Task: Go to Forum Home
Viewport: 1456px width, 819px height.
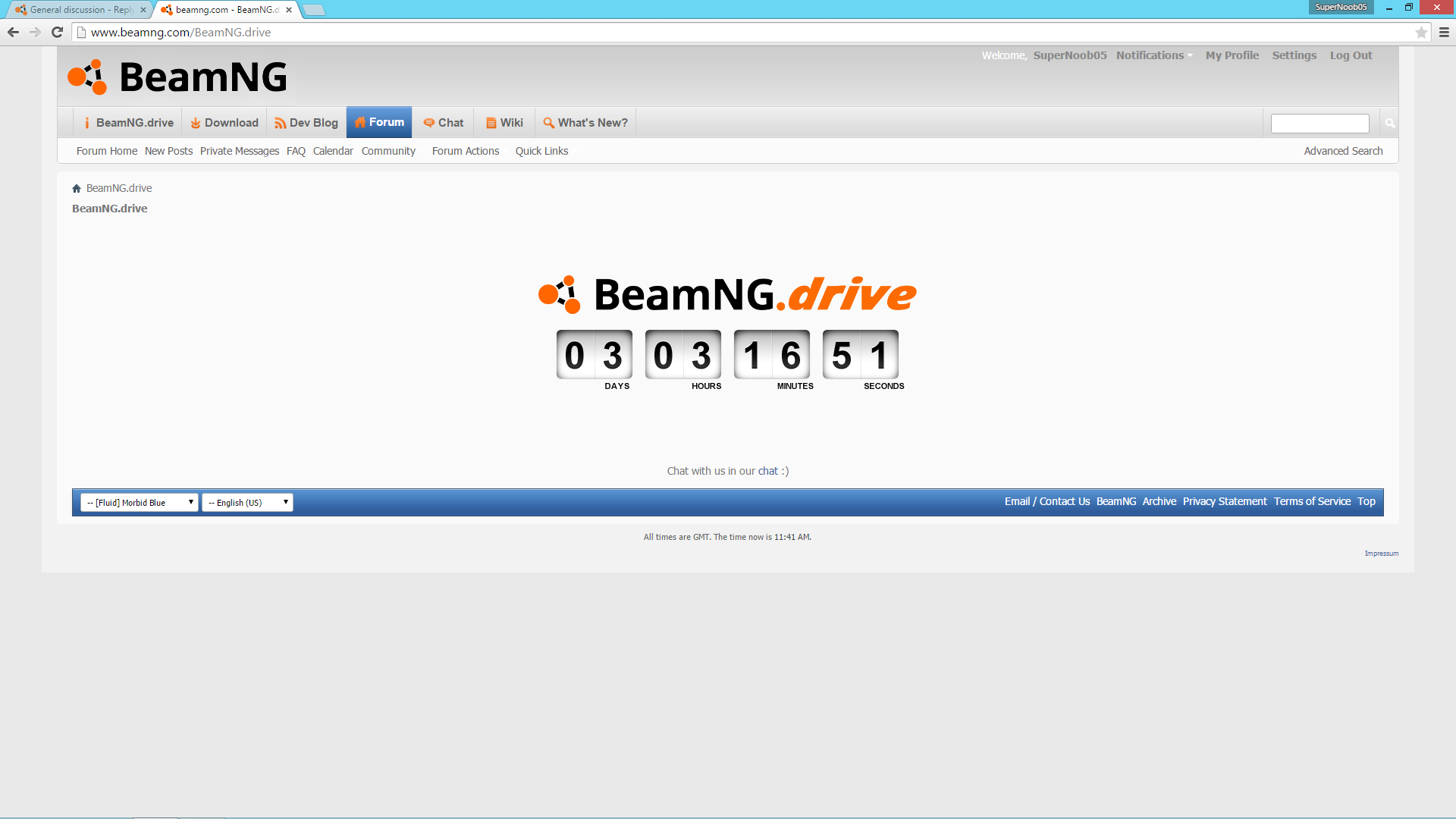Action: click(107, 151)
